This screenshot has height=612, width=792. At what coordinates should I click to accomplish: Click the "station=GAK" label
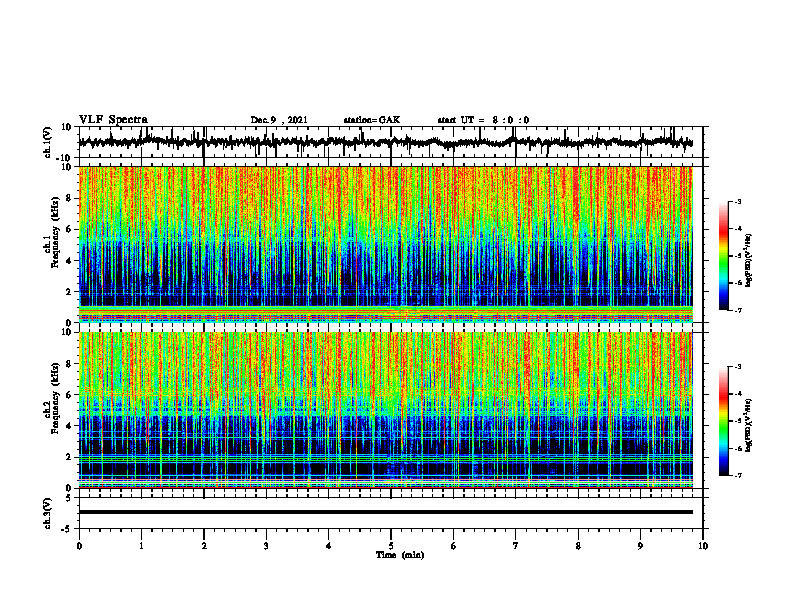372,120
